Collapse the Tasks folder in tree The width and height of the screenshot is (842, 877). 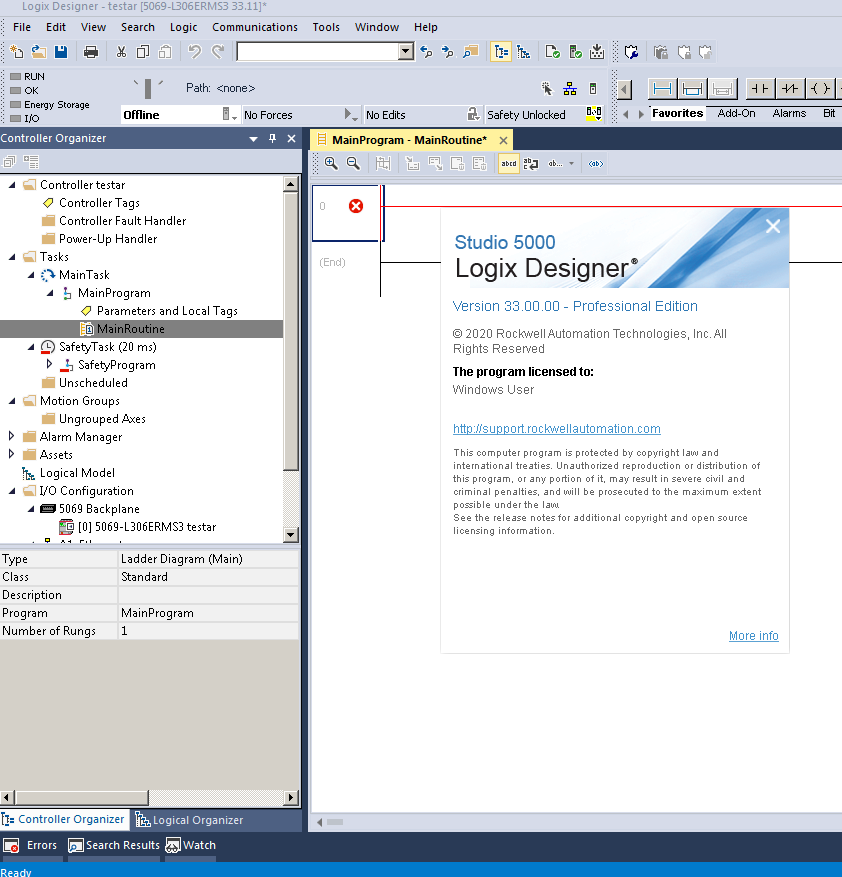pos(12,257)
